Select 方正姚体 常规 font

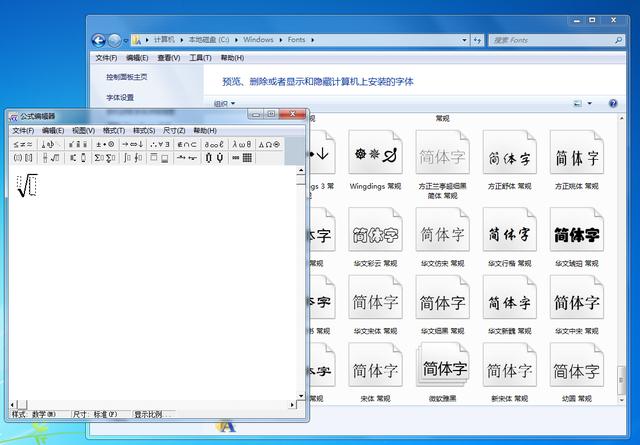point(576,160)
